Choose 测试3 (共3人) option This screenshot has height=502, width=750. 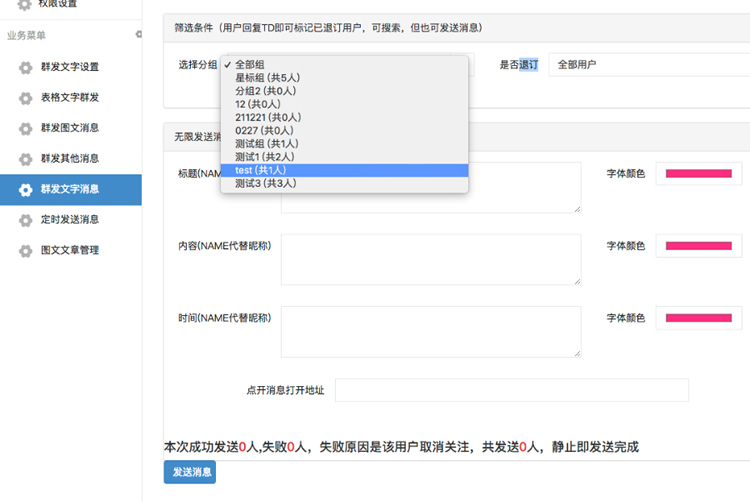pyautogui.click(x=344, y=184)
